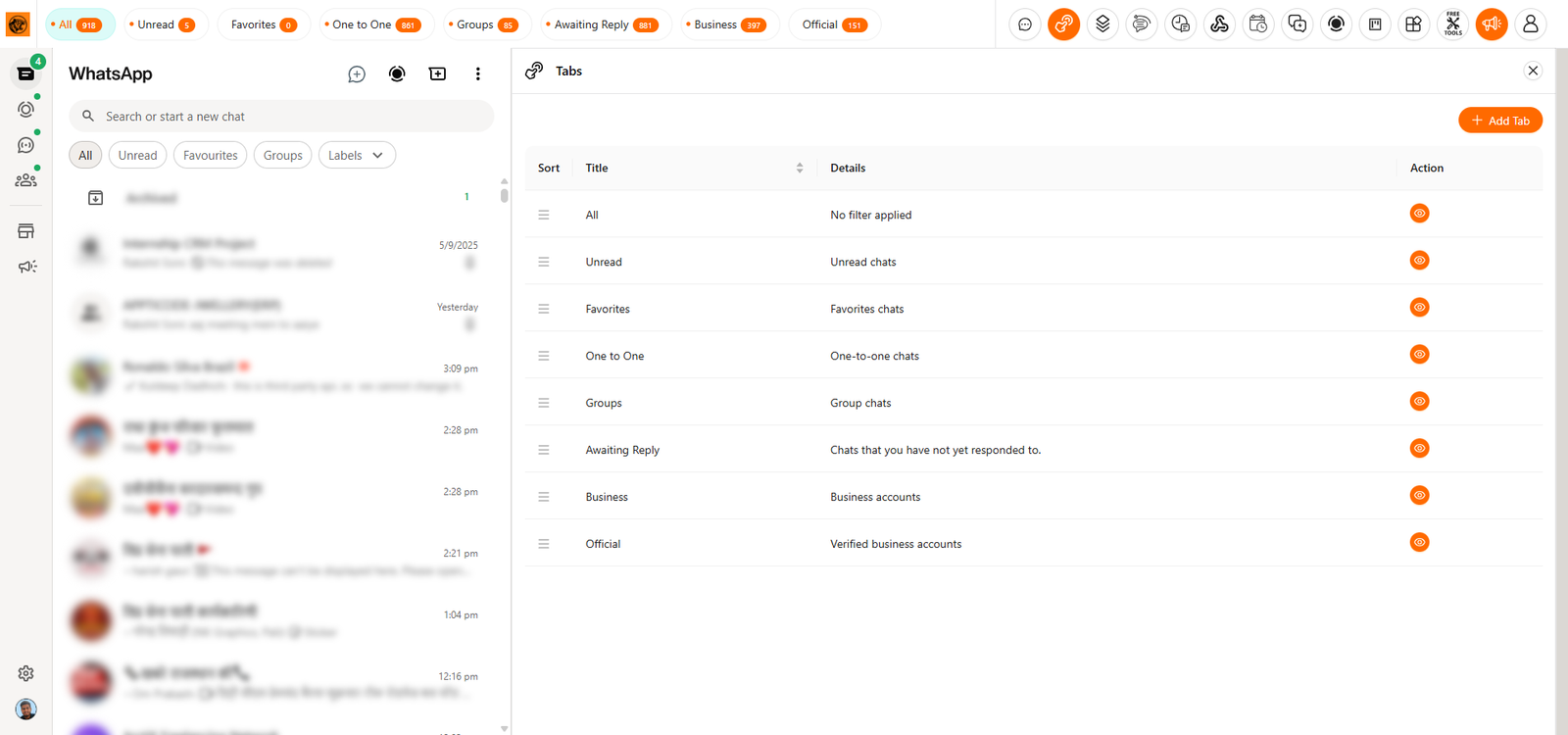Open the Status icon in left sidebar

26,109
